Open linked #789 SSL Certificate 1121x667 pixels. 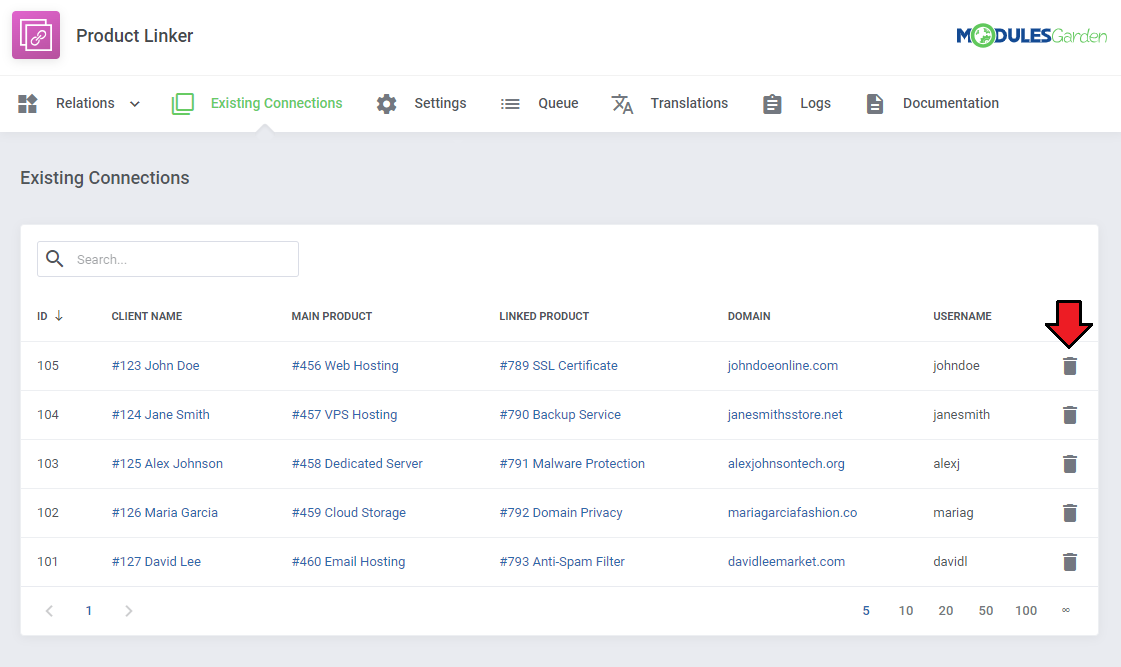click(x=558, y=365)
